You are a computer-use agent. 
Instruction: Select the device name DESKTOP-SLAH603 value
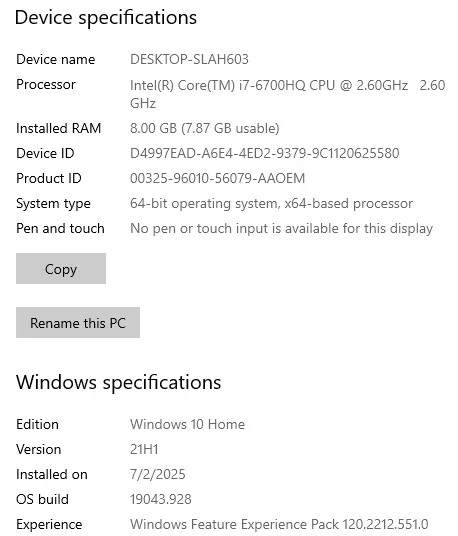[189, 59]
